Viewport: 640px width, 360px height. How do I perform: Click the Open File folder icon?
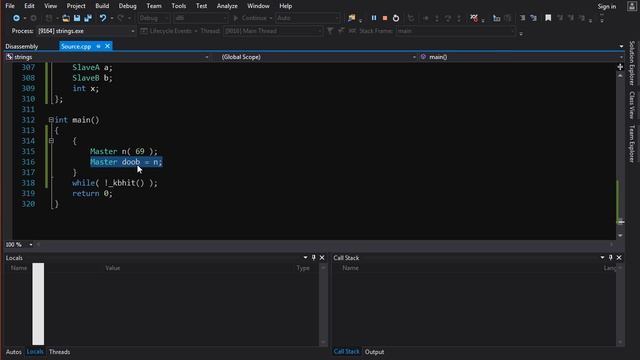[66, 18]
